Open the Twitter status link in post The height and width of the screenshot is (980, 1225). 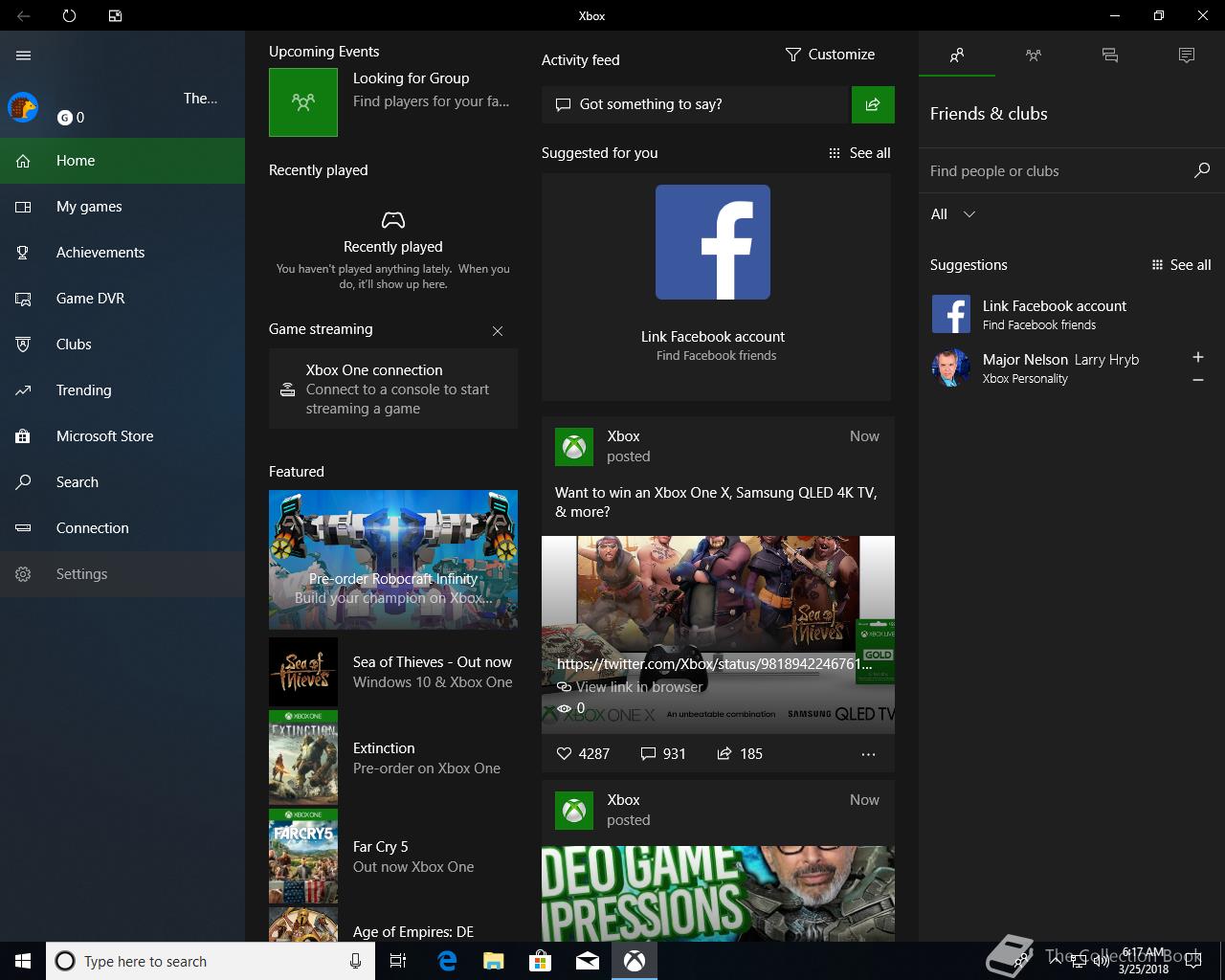(x=714, y=663)
